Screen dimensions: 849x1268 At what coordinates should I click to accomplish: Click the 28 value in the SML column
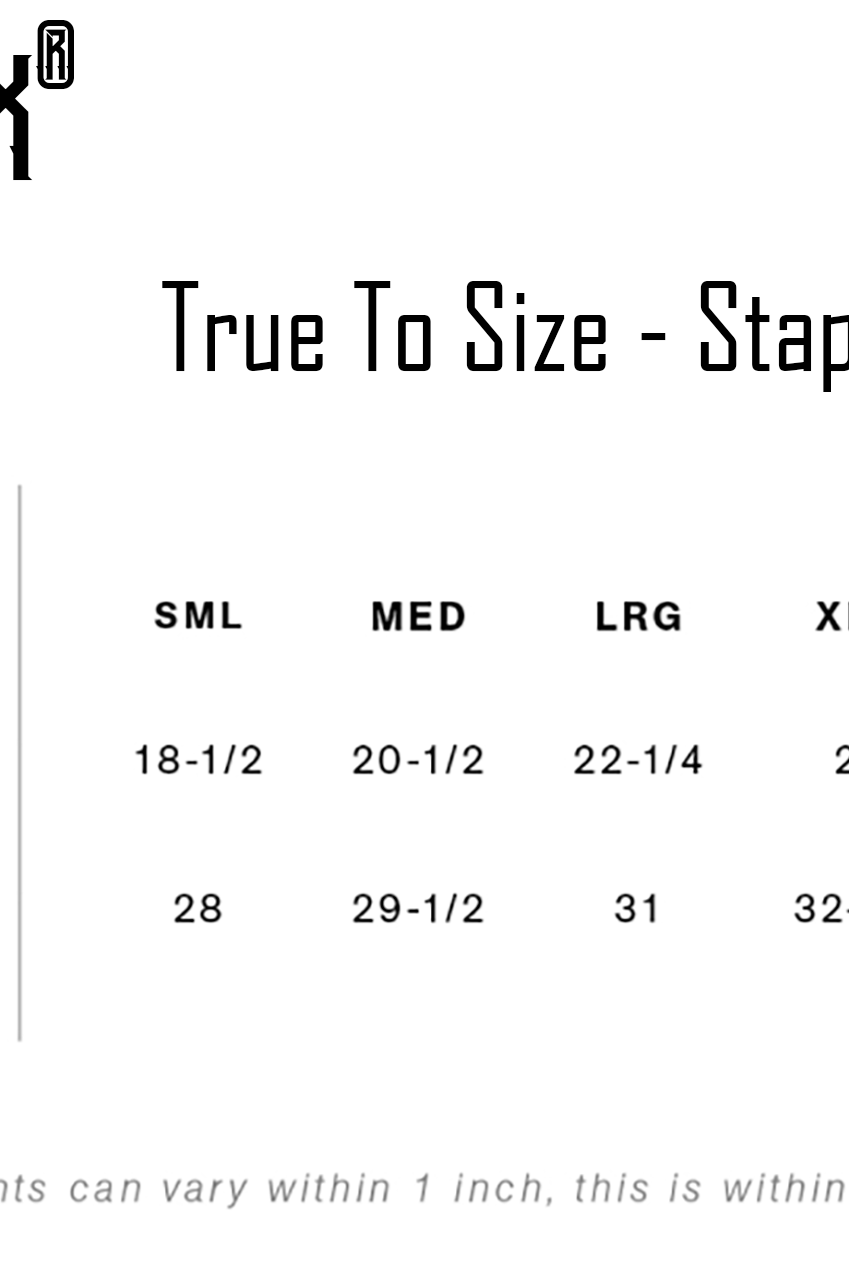click(x=198, y=909)
